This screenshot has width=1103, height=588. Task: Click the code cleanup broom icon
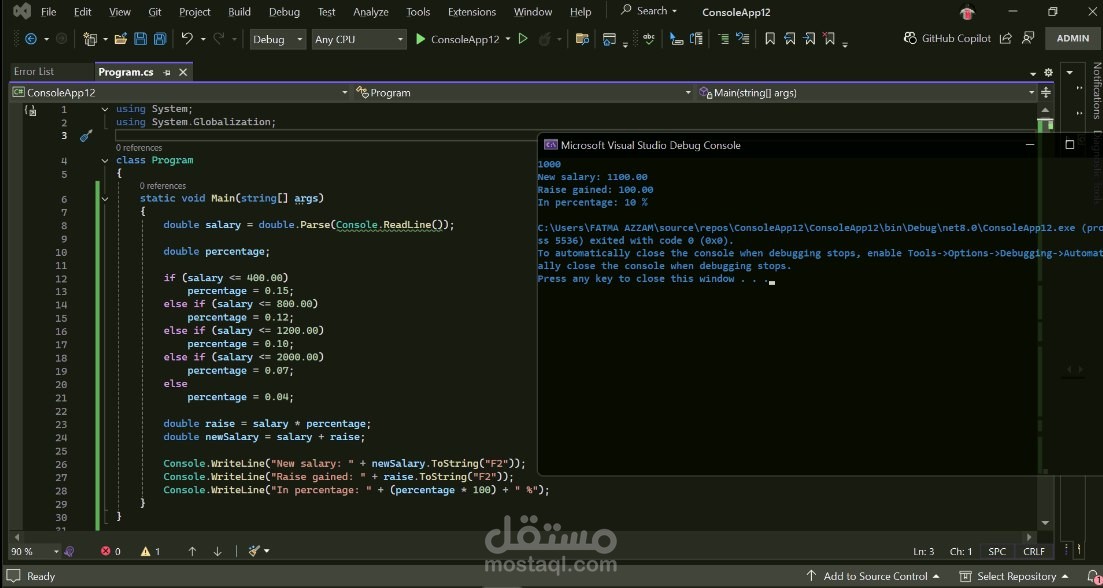(x=255, y=551)
